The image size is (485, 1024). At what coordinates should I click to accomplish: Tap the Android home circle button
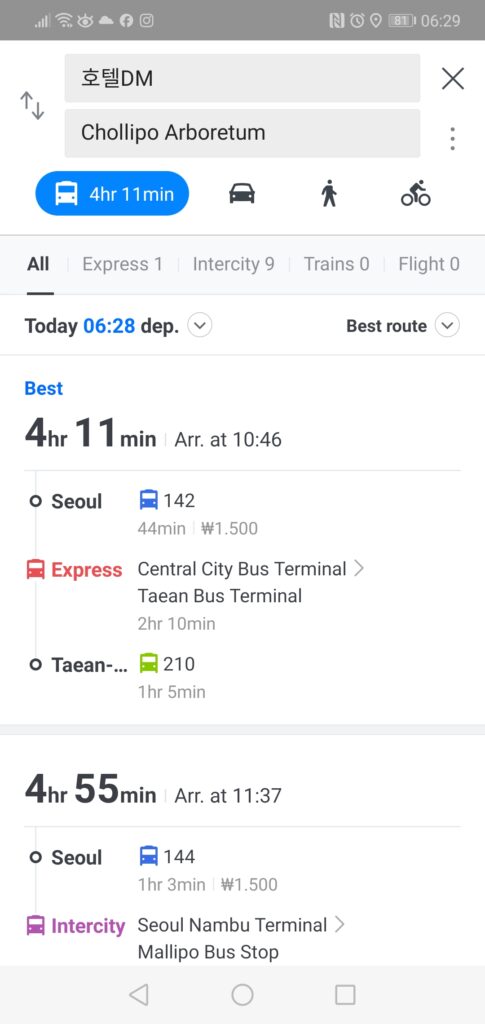pyautogui.click(x=242, y=995)
